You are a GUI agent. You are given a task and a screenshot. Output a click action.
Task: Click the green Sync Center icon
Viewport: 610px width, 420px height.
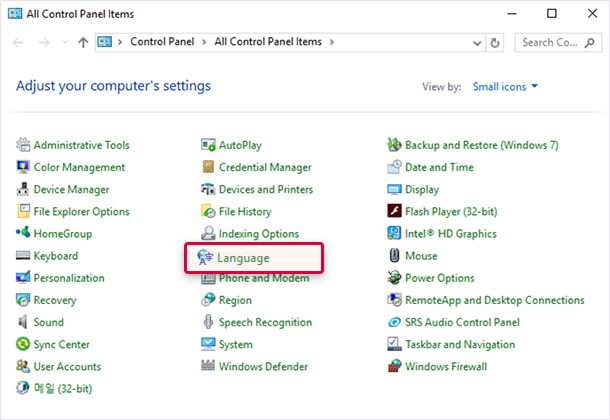coord(23,344)
